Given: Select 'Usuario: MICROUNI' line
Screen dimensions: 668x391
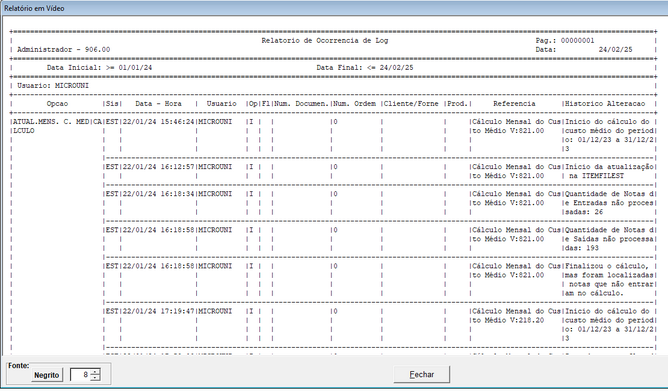Looking at the screenshot, I should coord(53,86).
